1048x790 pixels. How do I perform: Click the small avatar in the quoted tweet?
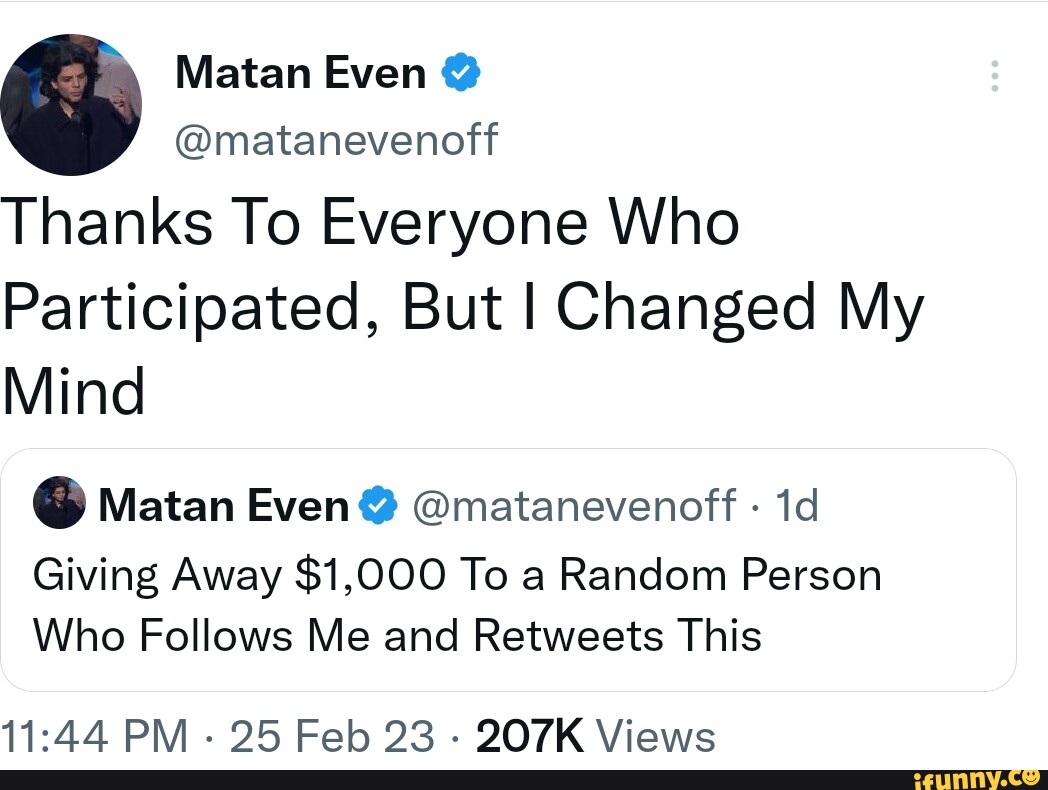pyautogui.click(x=58, y=502)
